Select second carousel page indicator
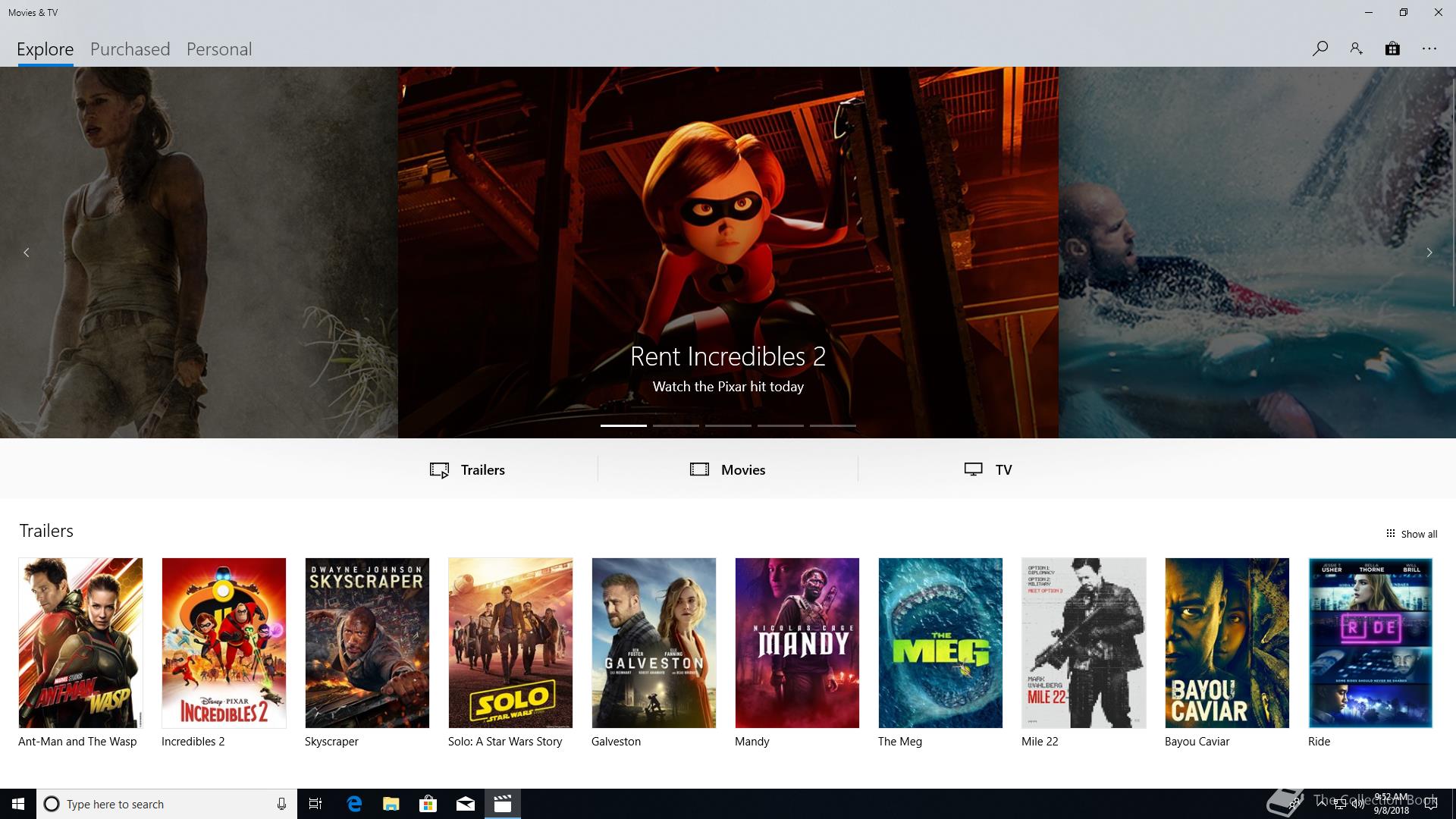1456x819 pixels. point(676,425)
